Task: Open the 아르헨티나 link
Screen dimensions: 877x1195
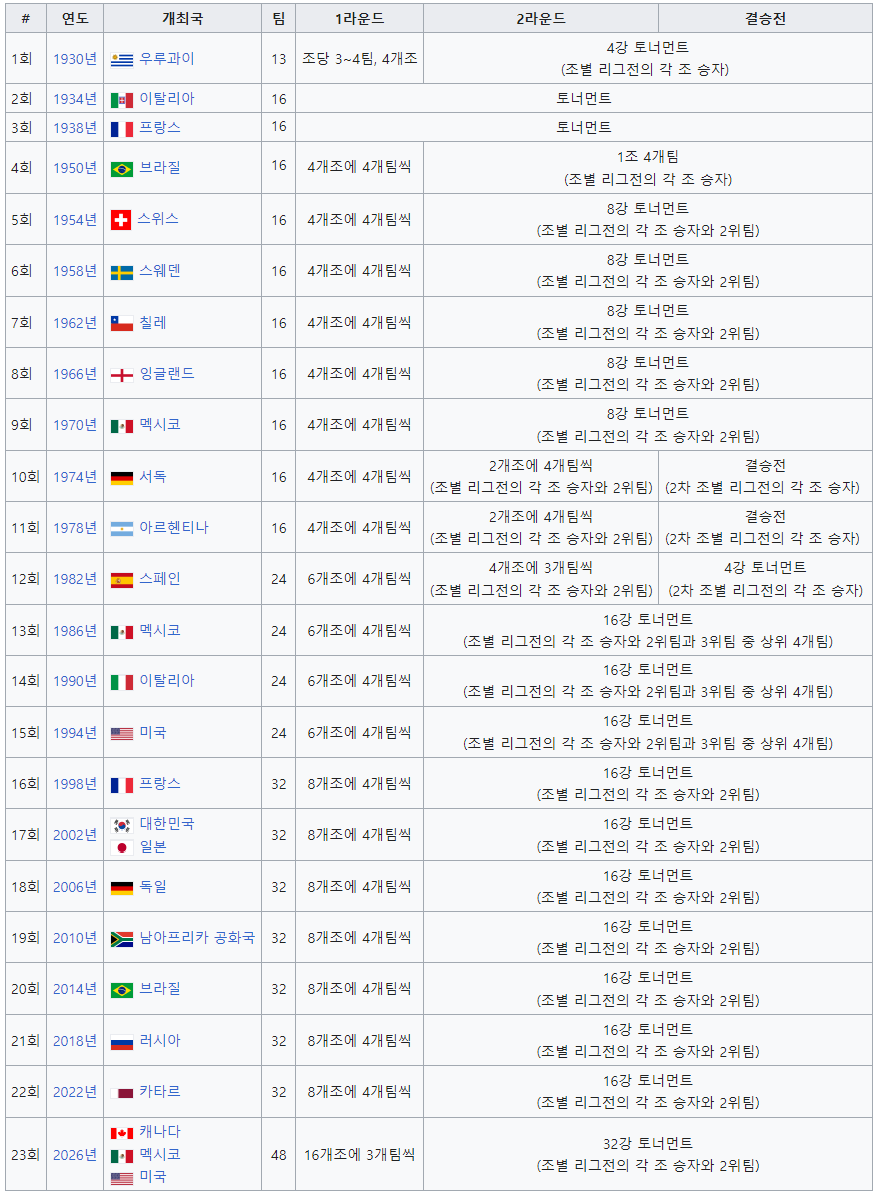Action: click(174, 527)
